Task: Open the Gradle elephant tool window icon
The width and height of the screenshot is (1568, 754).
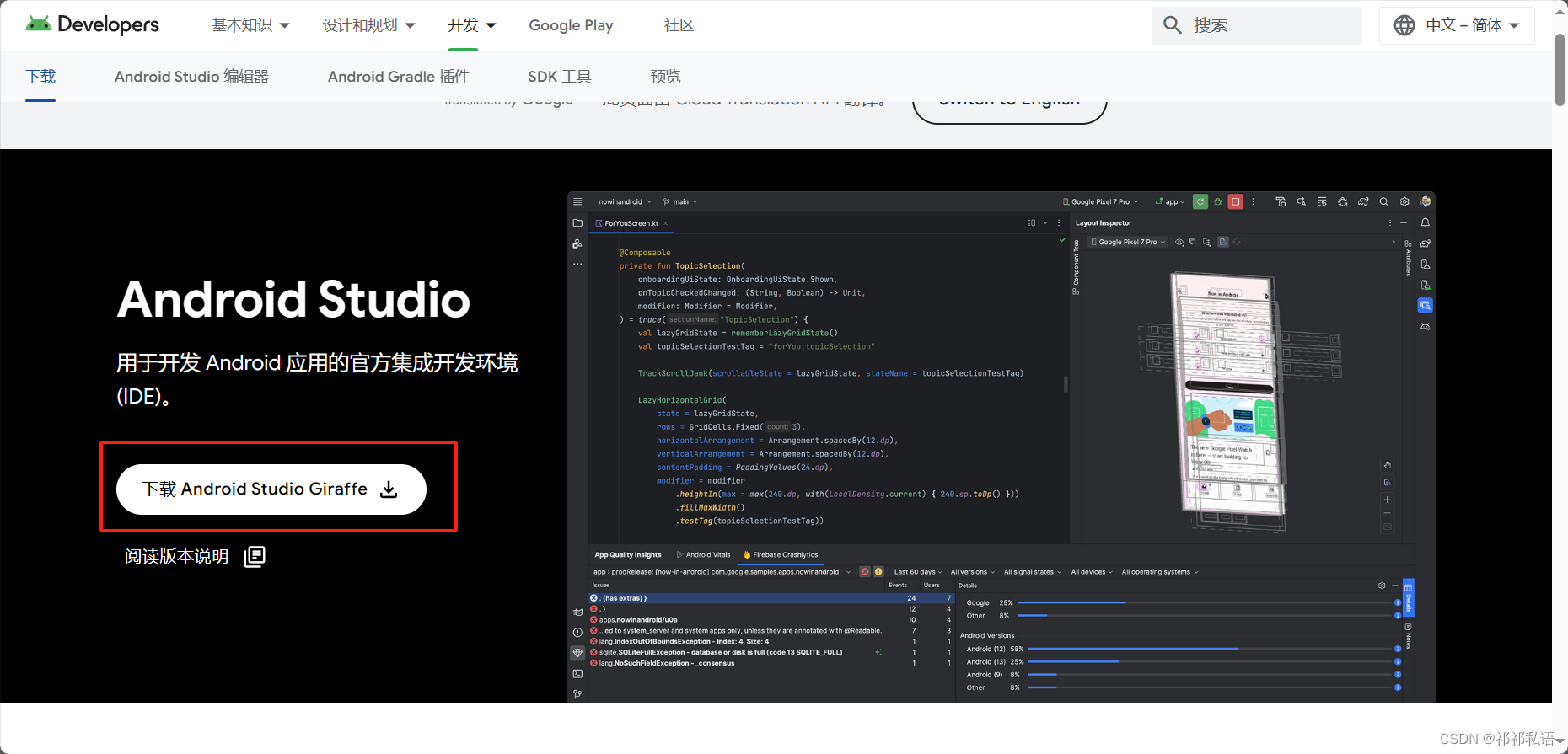Action: tap(1426, 243)
